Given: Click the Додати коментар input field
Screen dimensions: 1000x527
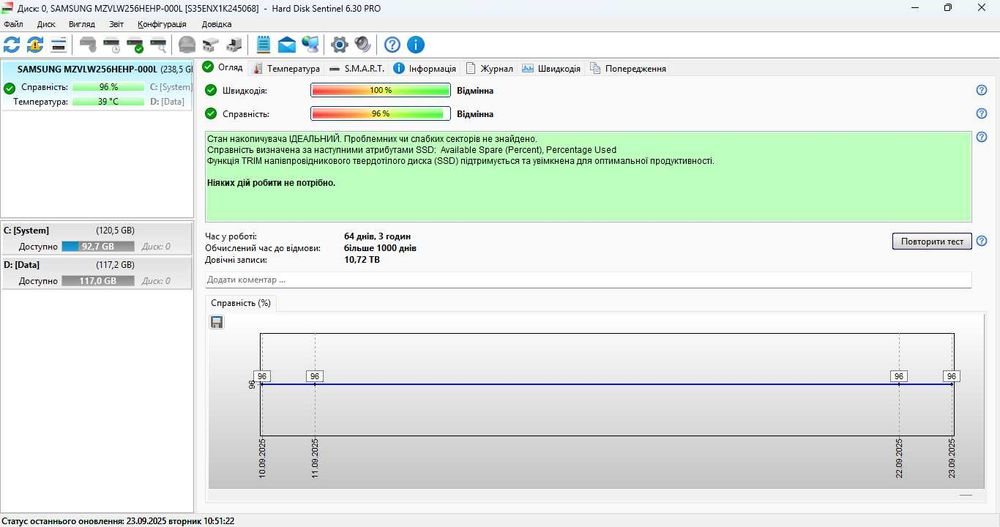Looking at the screenshot, I should [x=588, y=279].
